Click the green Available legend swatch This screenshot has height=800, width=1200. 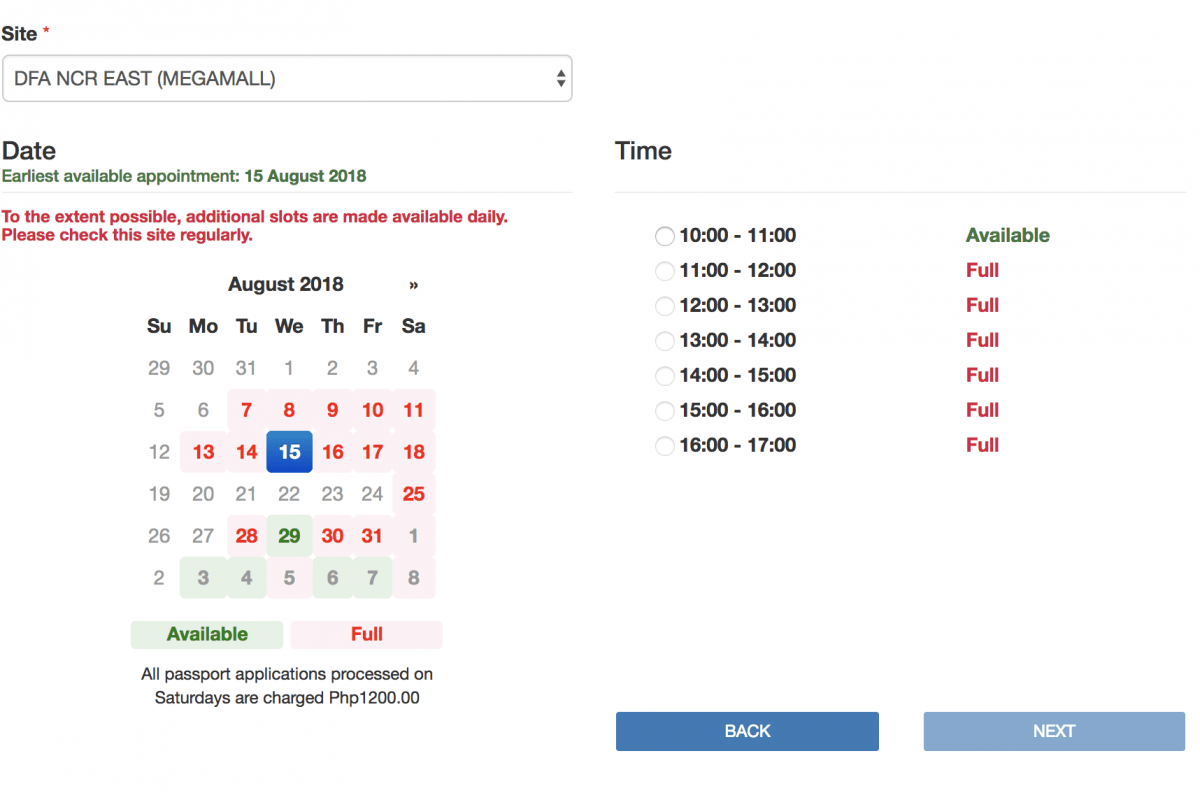[207, 634]
